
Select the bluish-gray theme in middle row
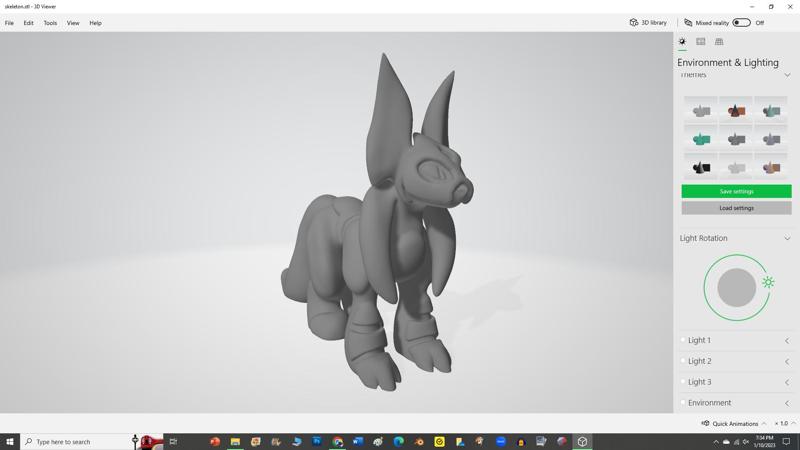point(771,138)
